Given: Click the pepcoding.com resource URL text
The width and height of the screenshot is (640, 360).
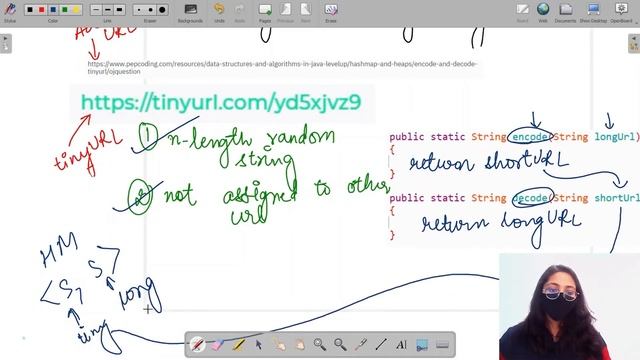Looking at the screenshot, I should tap(282, 67).
